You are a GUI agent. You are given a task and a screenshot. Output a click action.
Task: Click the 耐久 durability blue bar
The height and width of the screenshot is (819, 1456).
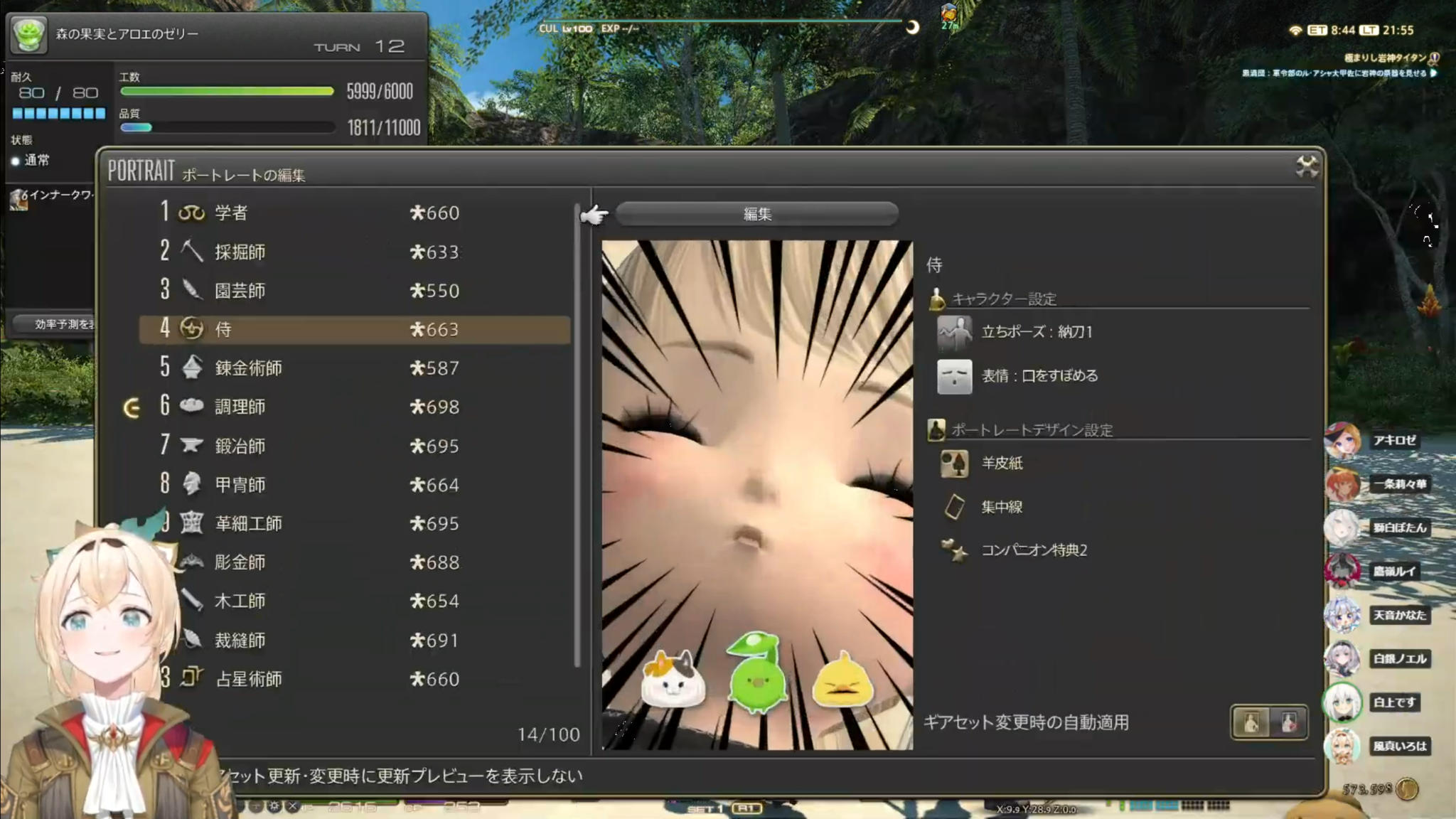click(59, 114)
